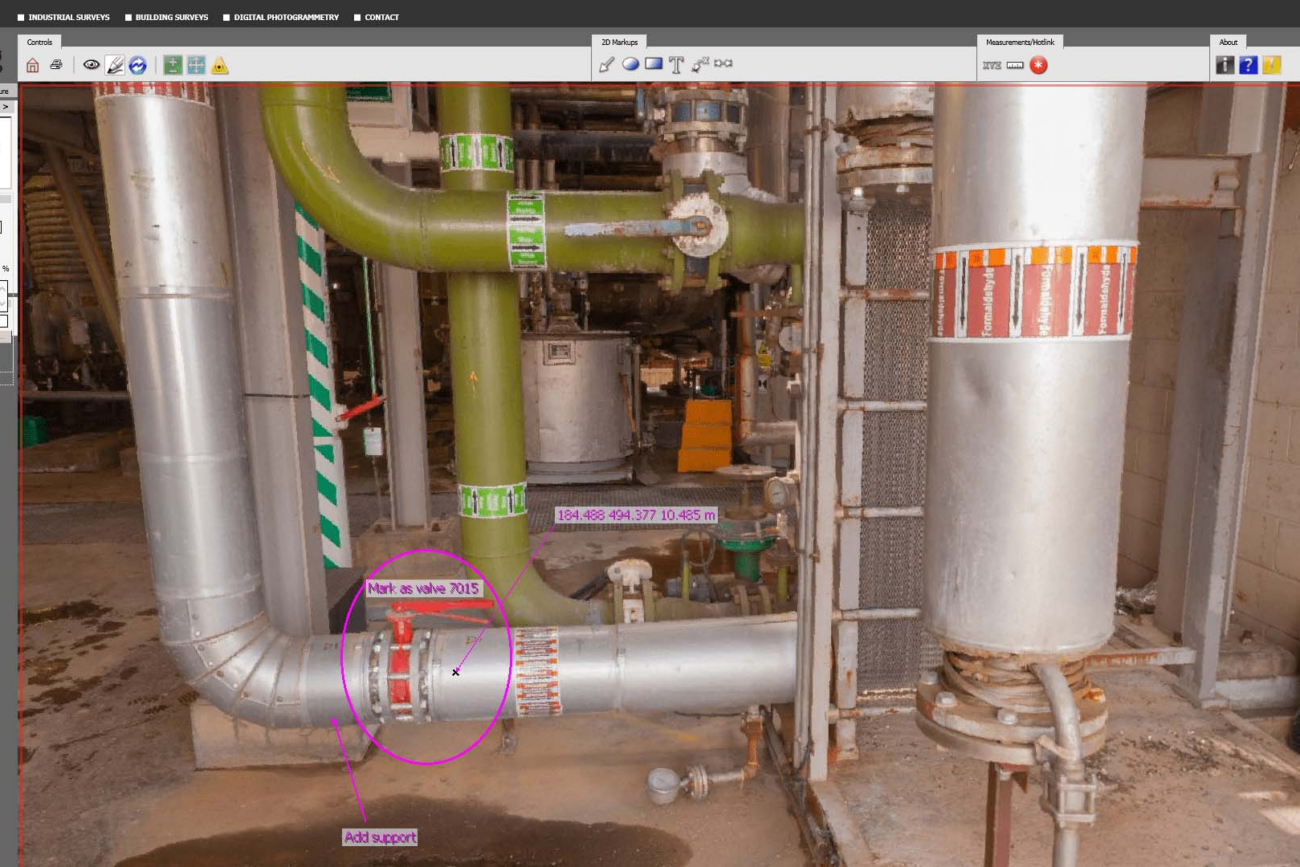The height and width of the screenshot is (867, 1300).
Task: Expand the left panel arrow button
Action: pos(5,106)
